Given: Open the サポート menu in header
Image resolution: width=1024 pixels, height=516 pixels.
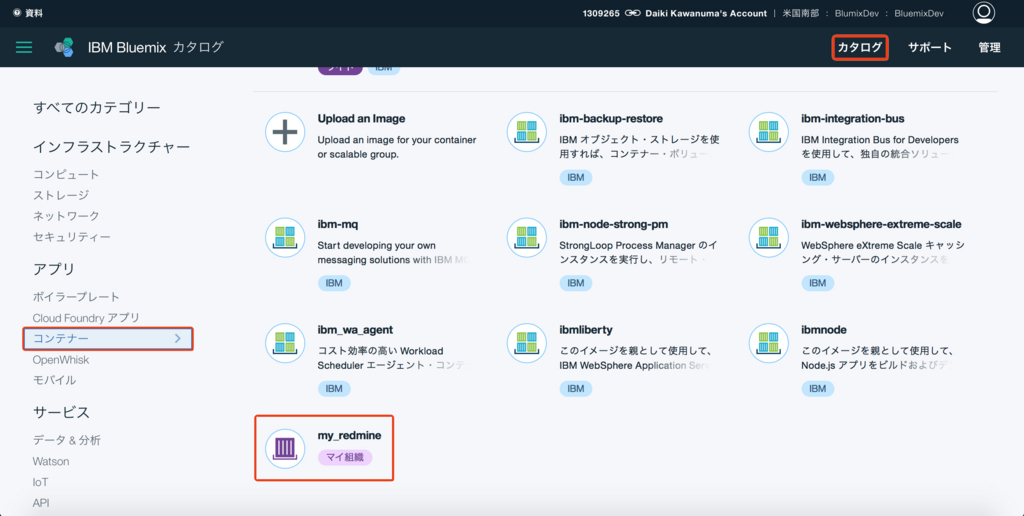Looking at the screenshot, I should coord(929,47).
